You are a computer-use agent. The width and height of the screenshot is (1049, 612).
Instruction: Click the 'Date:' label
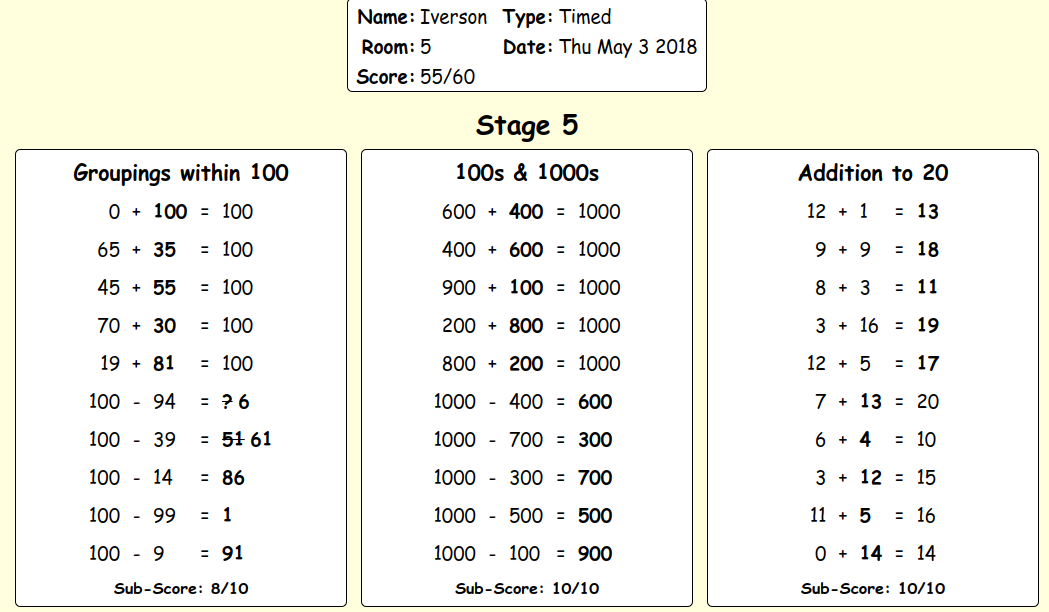(x=528, y=47)
